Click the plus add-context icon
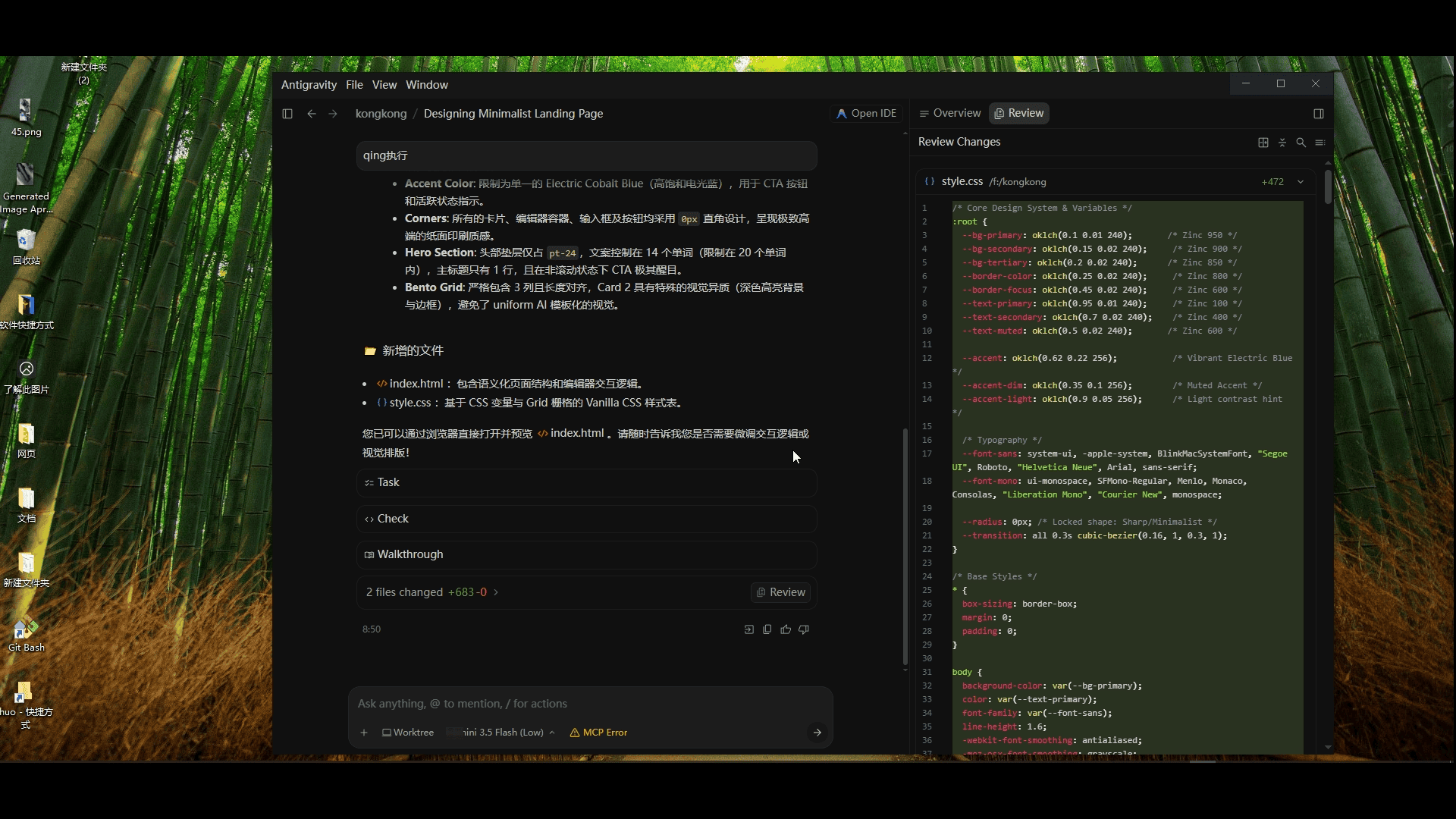Screen dimensions: 1456x819 [x=364, y=733]
